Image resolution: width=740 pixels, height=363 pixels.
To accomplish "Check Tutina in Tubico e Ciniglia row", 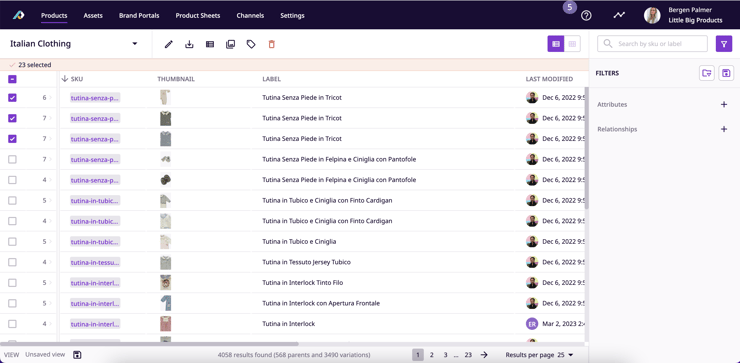I will [12, 242].
